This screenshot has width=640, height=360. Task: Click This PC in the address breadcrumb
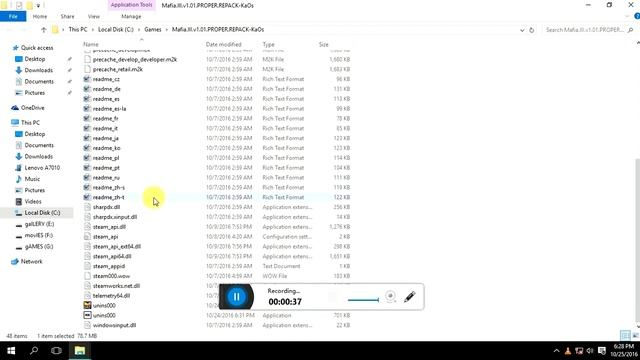78,29
